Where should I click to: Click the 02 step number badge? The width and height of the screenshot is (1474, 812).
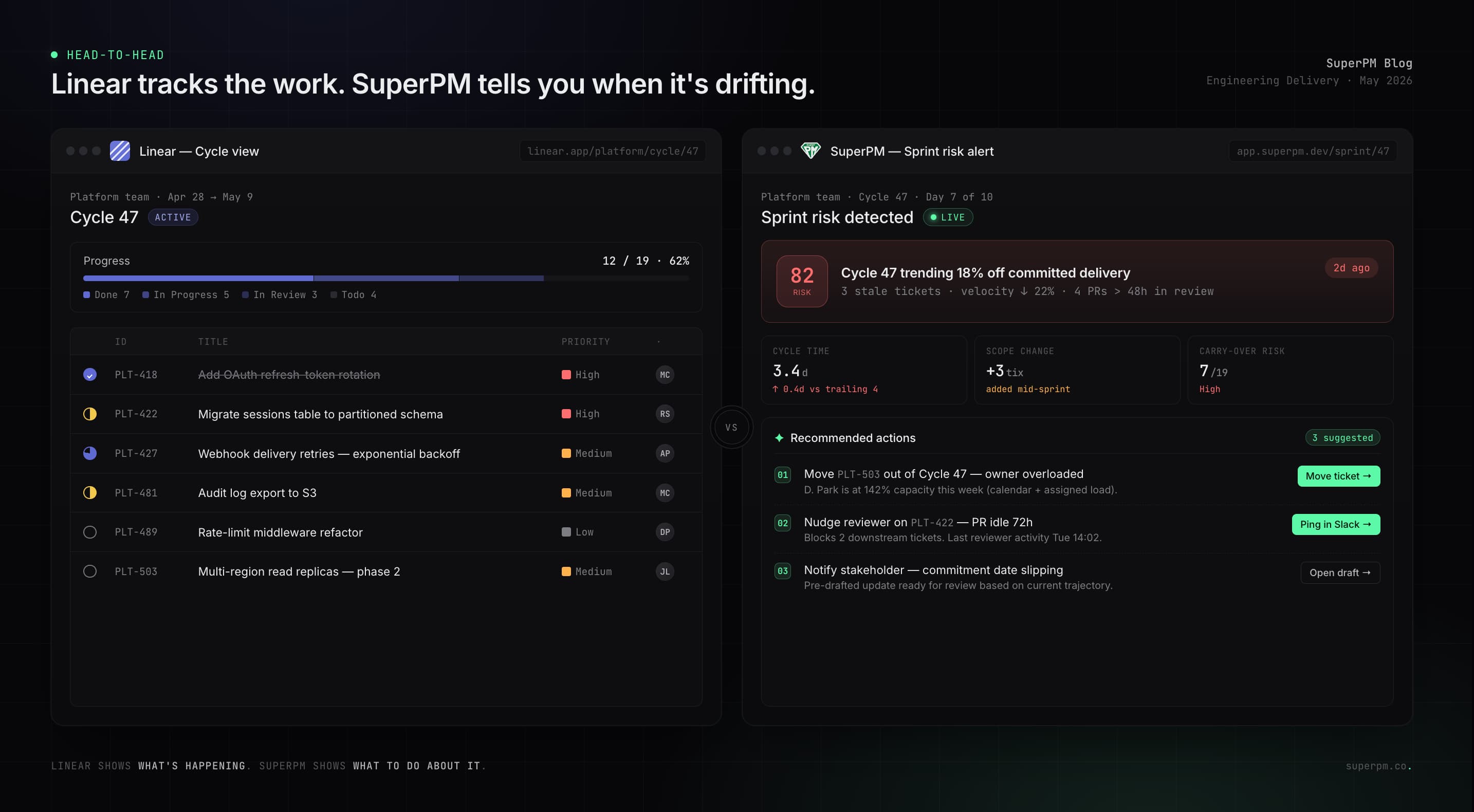click(782, 523)
